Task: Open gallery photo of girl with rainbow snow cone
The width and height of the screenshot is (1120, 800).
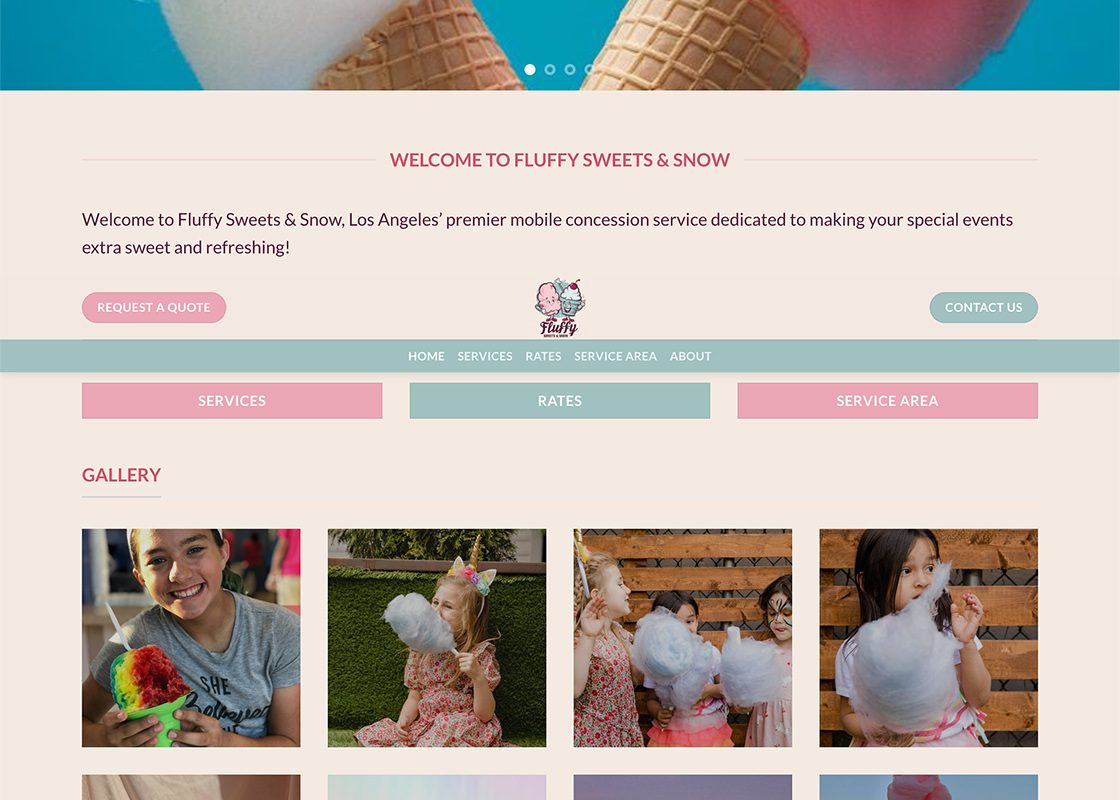Action: pos(191,638)
